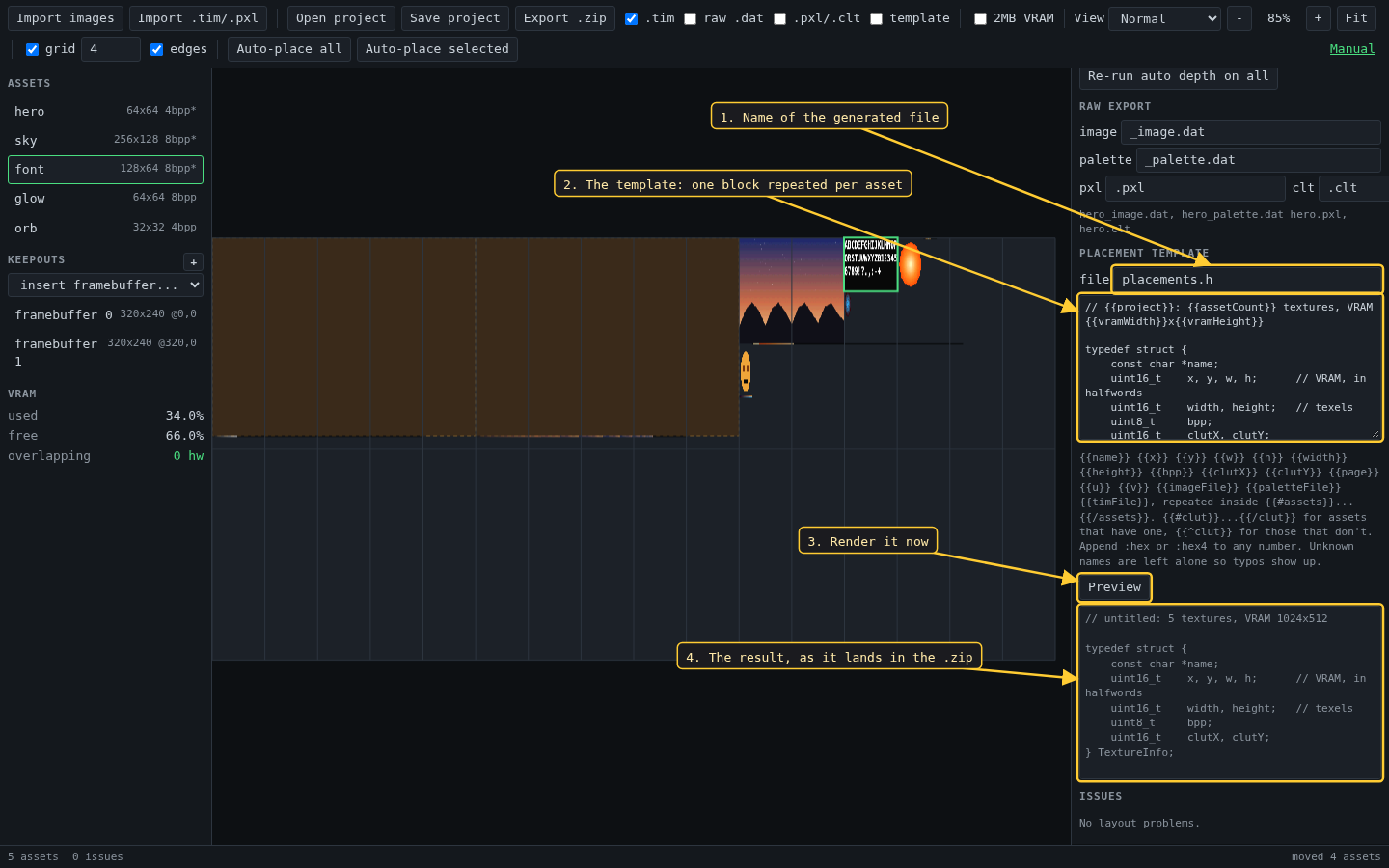Click the raw image suffix field

[x=1250, y=132]
